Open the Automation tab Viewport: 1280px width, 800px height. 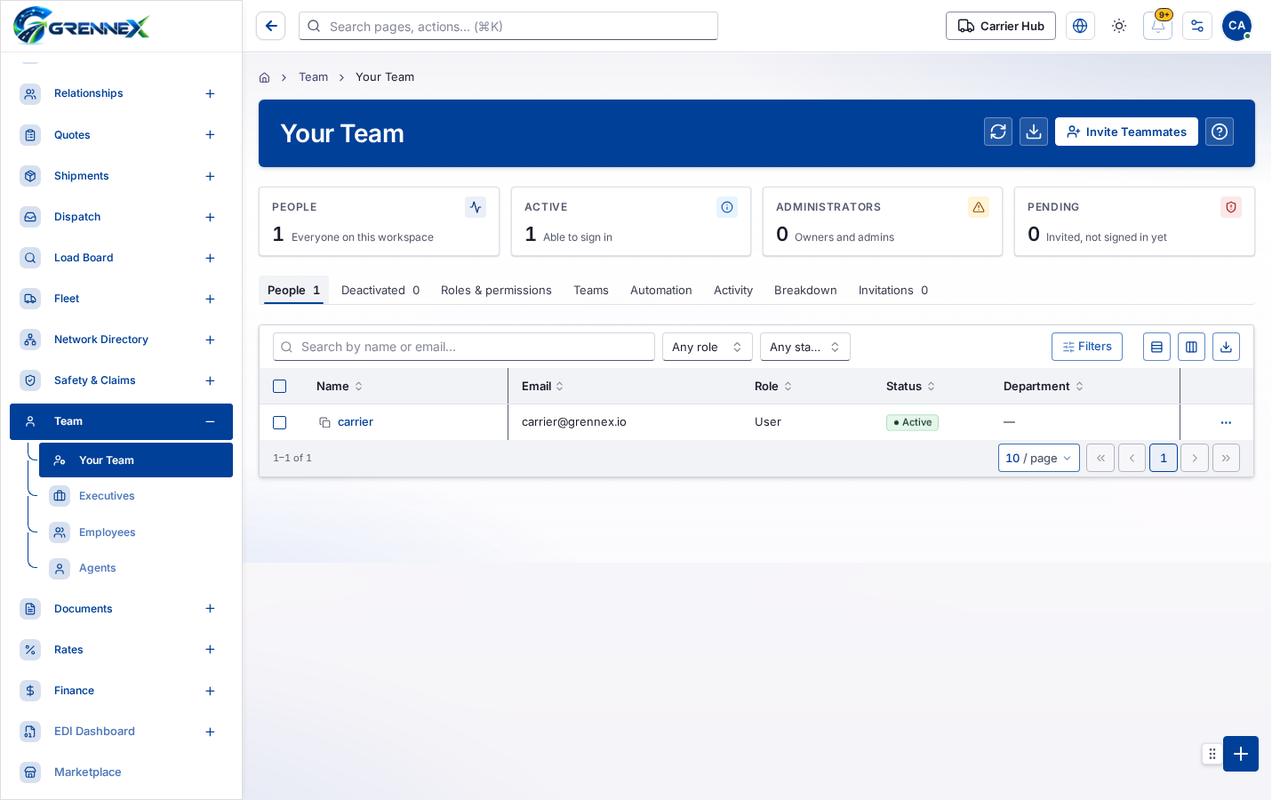coord(661,290)
